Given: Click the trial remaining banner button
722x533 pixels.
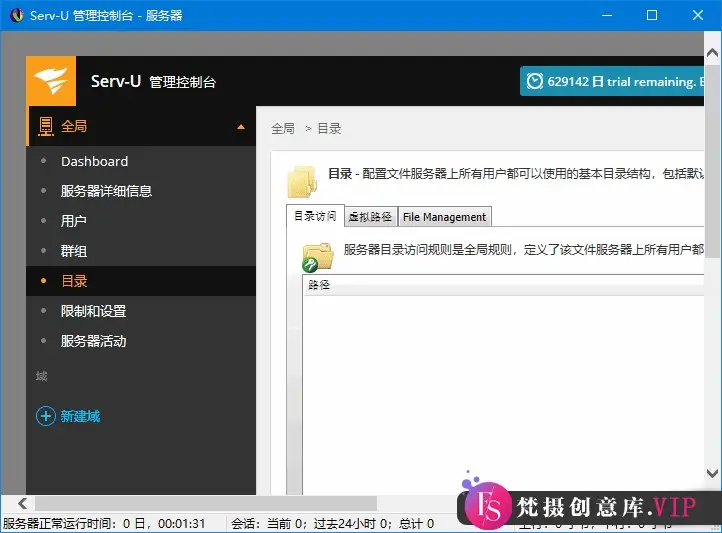Looking at the screenshot, I should [x=612, y=81].
